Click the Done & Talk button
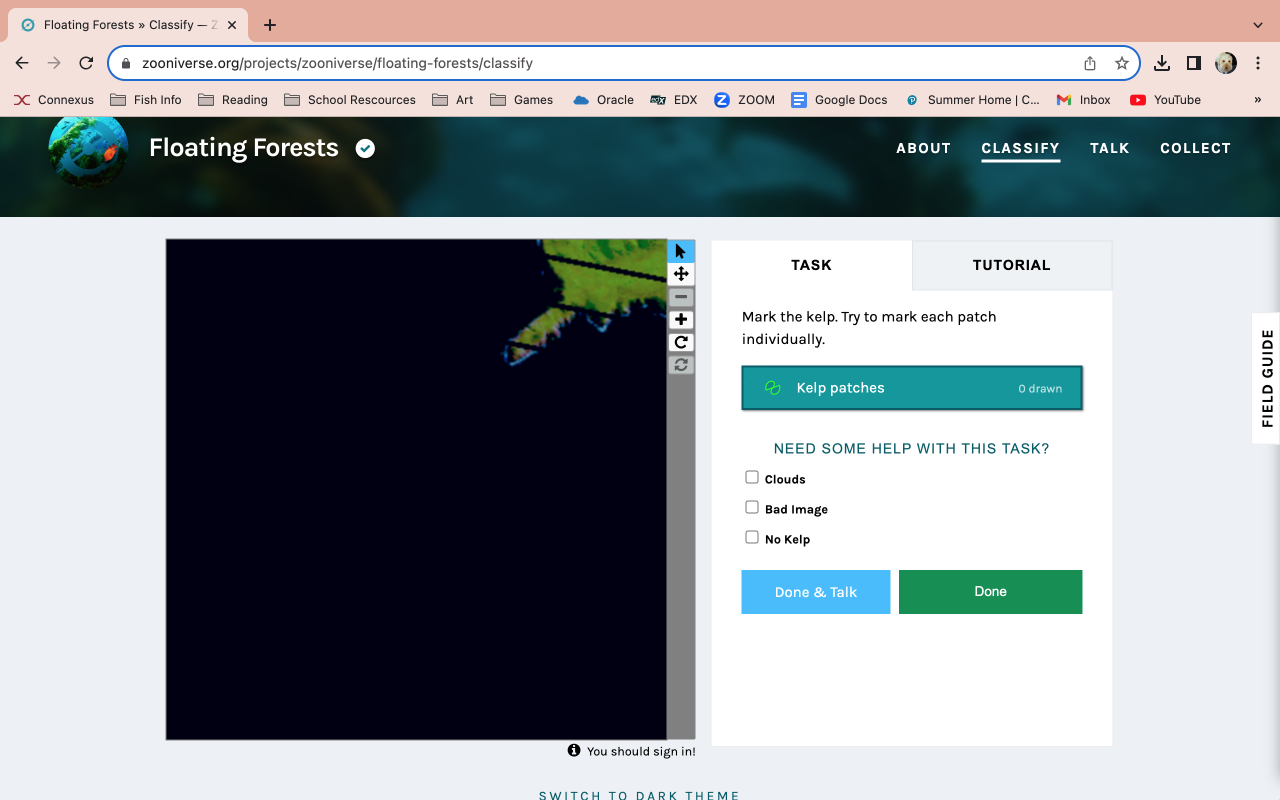1280x800 pixels. pyautogui.click(x=815, y=592)
